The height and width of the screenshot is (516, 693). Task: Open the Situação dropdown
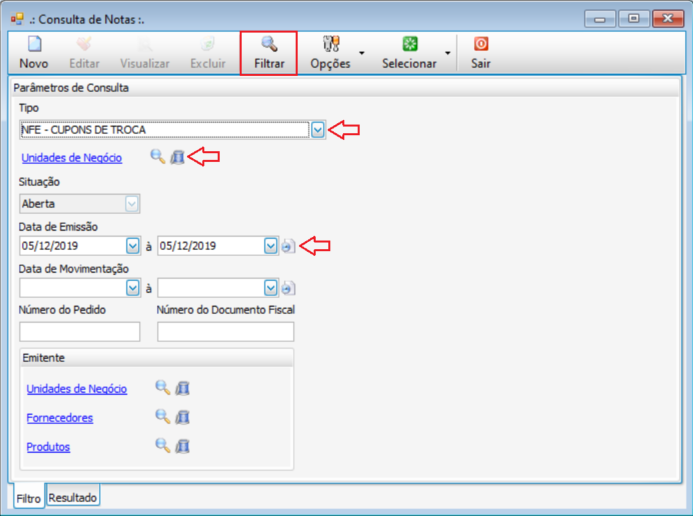[x=132, y=204]
